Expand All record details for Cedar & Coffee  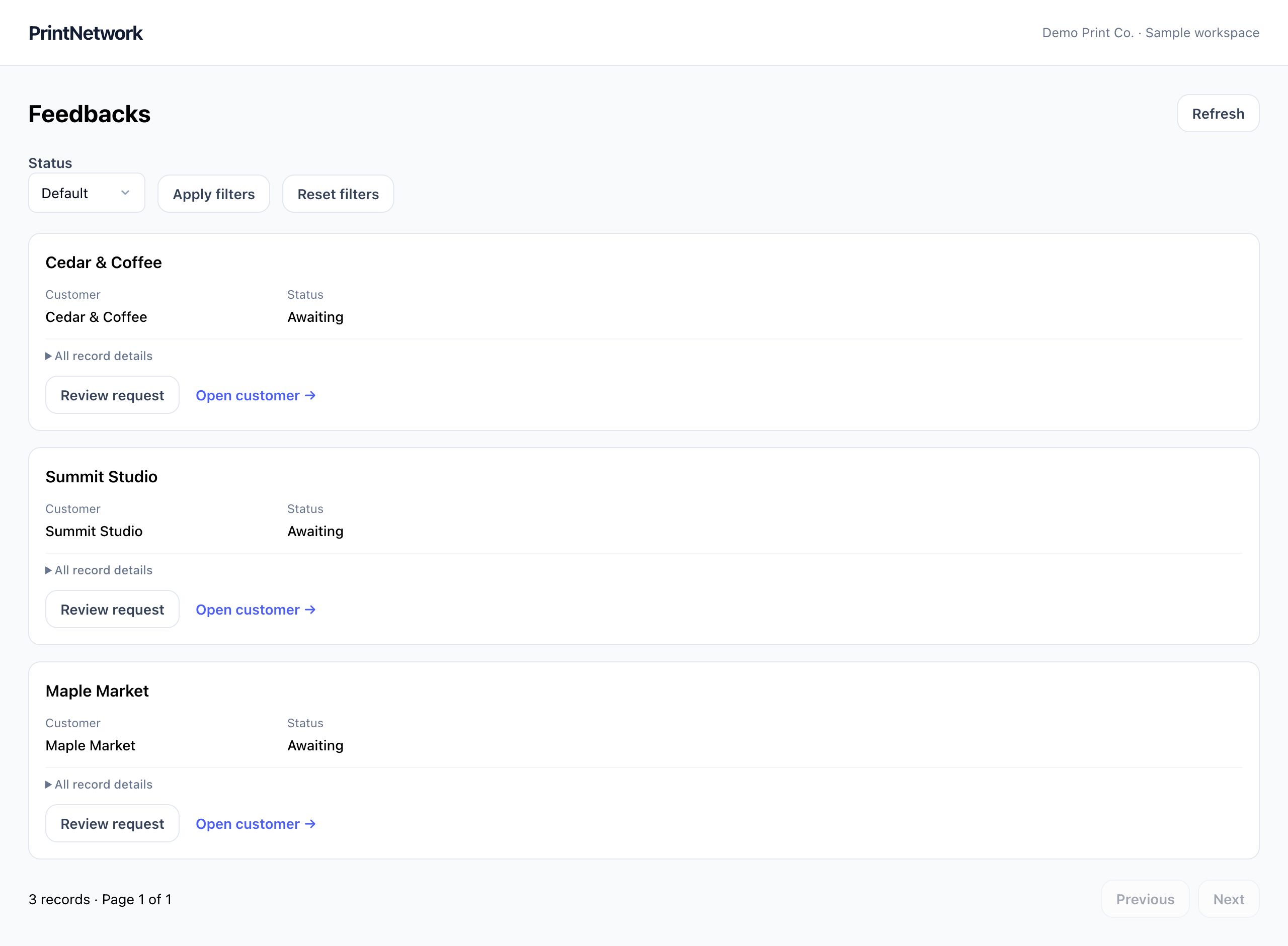click(x=99, y=356)
